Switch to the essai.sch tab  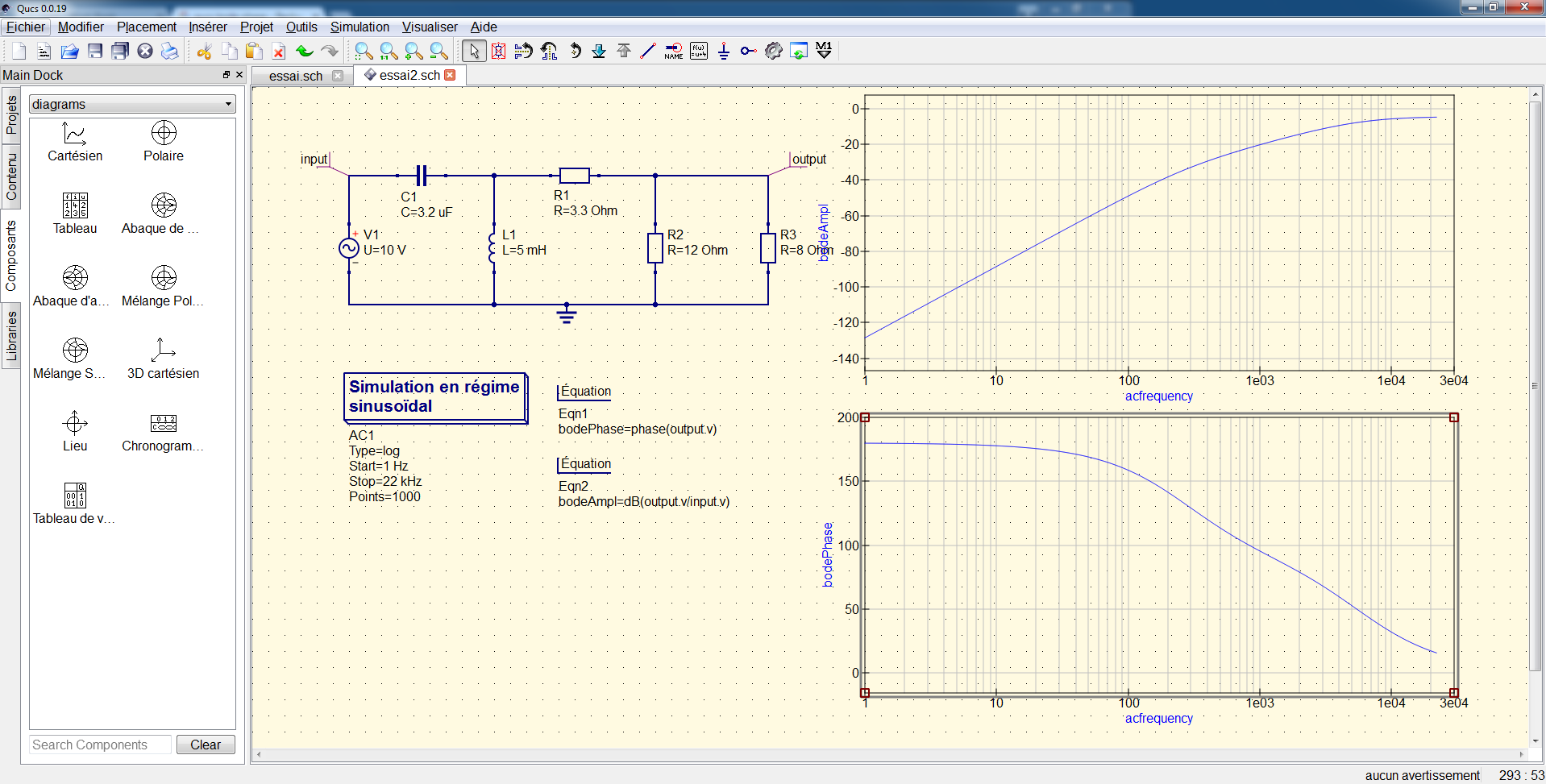click(296, 76)
